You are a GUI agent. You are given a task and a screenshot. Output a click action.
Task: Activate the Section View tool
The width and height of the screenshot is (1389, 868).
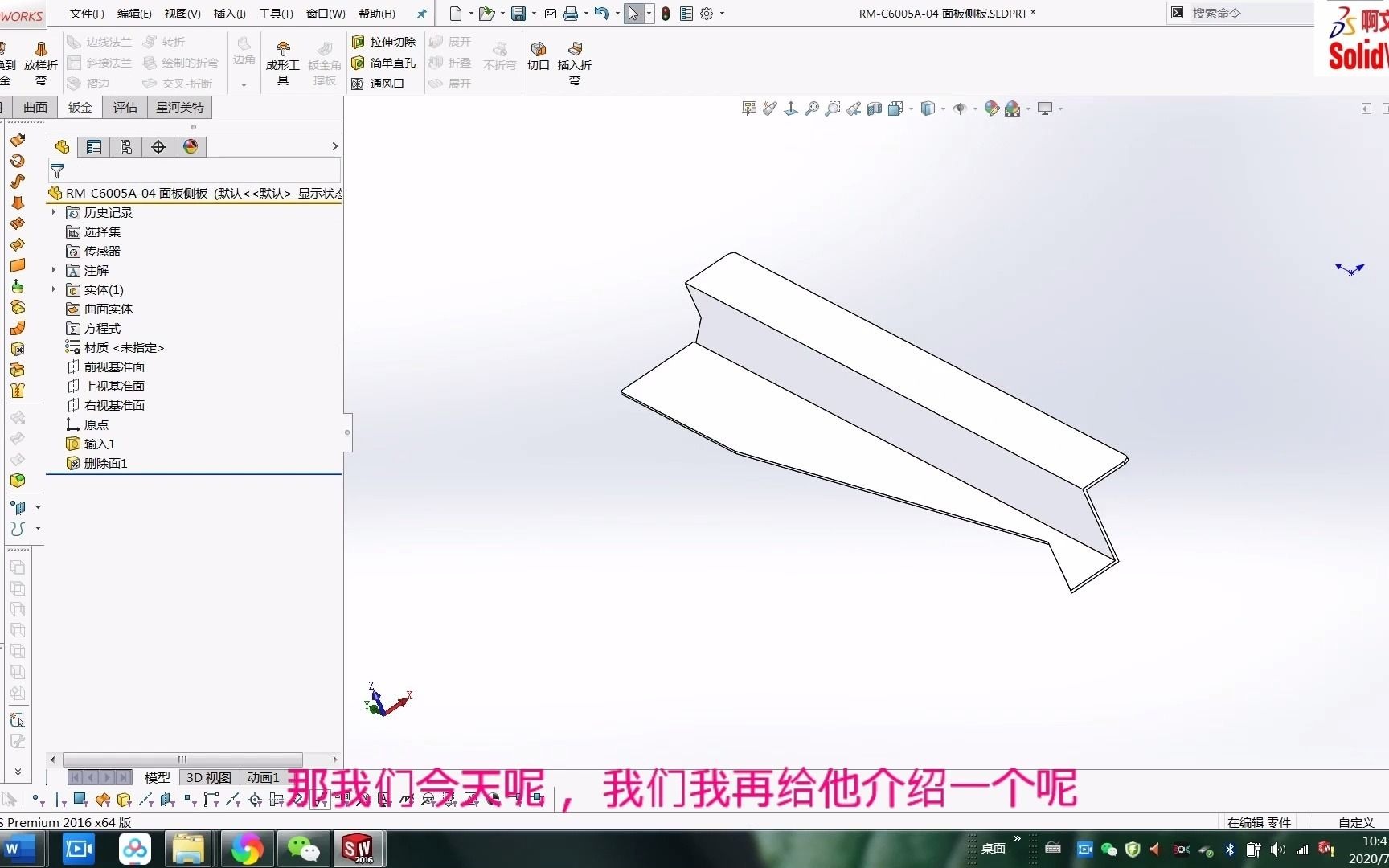tap(875, 108)
